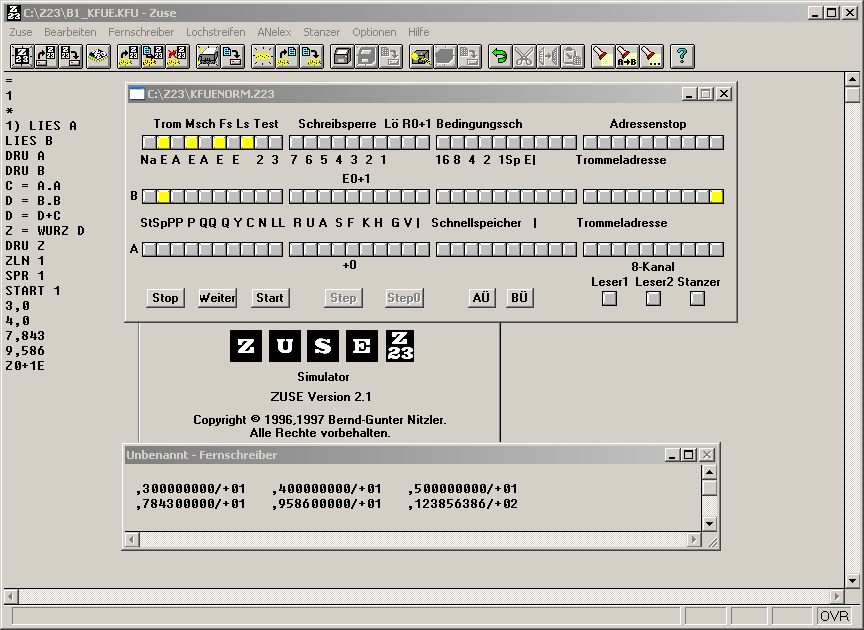Click the green undo arrow icon

coord(500,56)
